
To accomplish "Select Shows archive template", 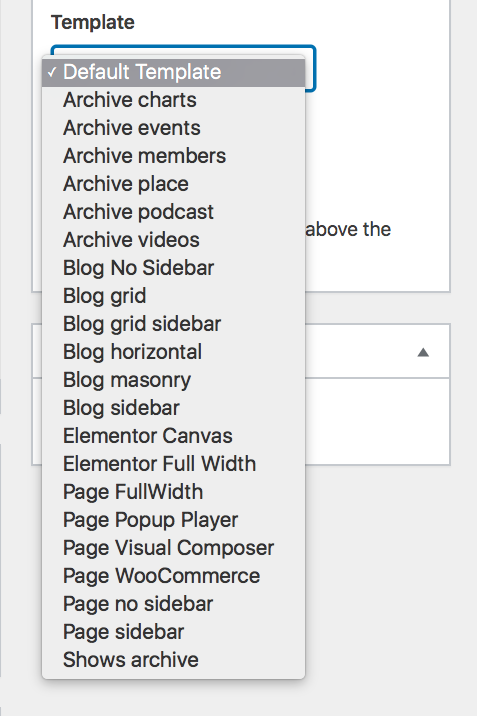I will pyautogui.click(x=173, y=660).
